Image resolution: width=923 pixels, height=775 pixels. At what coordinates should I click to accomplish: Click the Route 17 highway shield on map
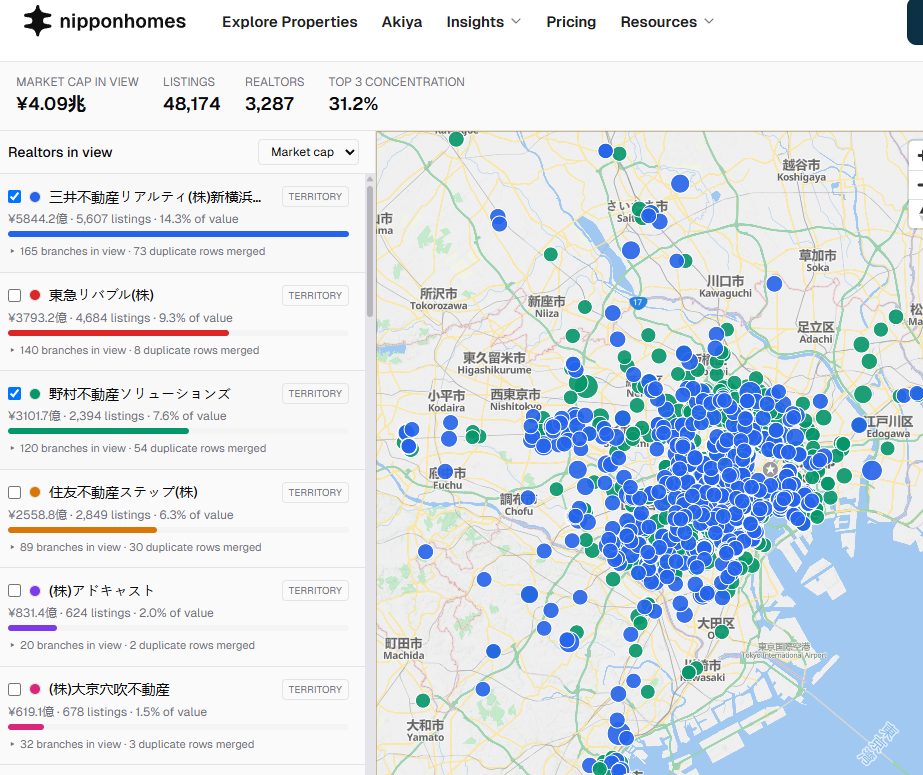pyautogui.click(x=638, y=302)
